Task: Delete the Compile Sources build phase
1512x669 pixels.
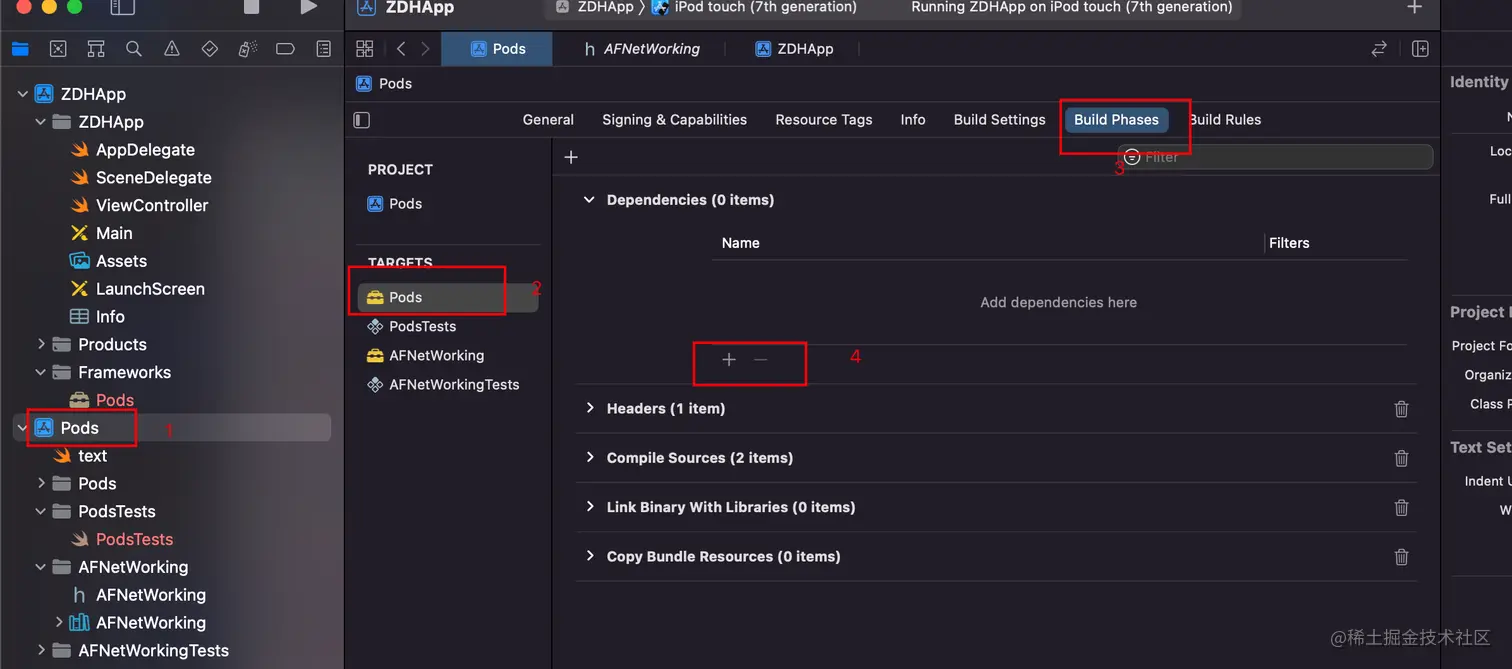Action: 1401,458
